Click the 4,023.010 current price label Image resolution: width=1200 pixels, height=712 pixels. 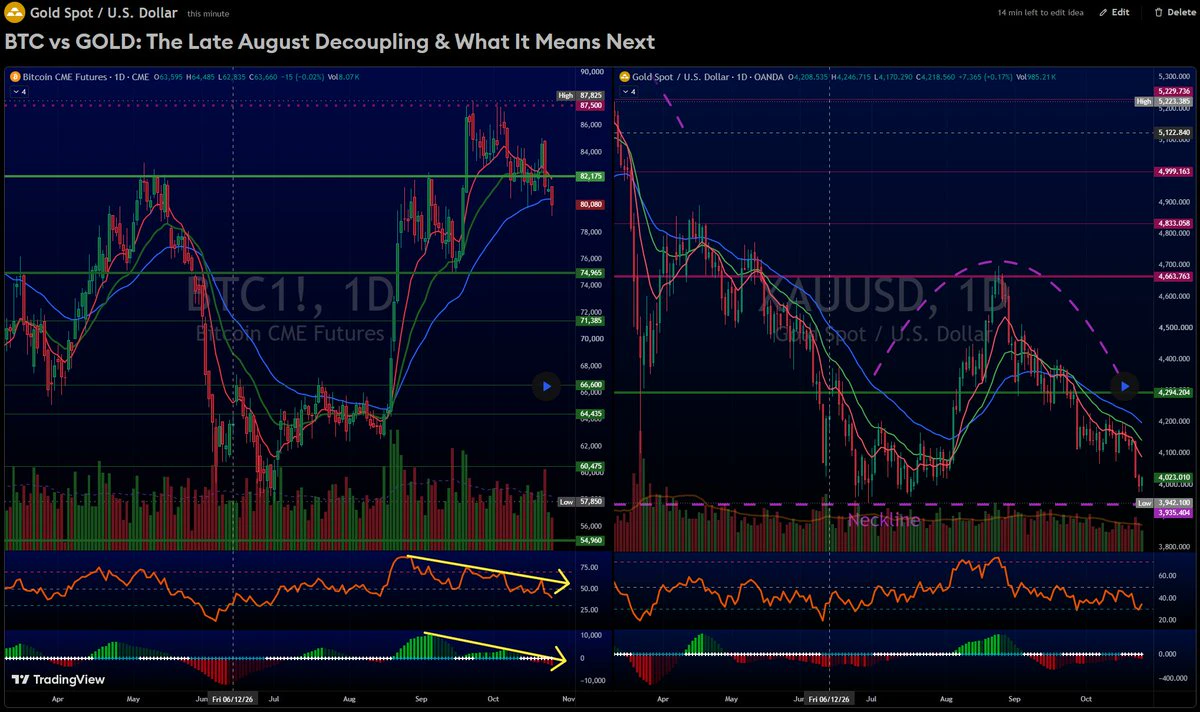click(1171, 477)
